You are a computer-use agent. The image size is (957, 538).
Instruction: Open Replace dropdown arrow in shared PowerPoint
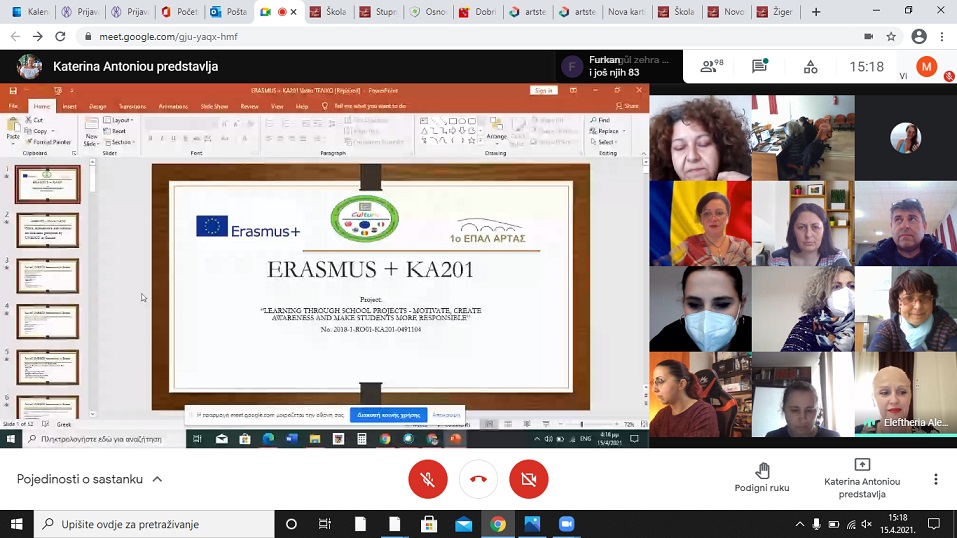(624, 131)
